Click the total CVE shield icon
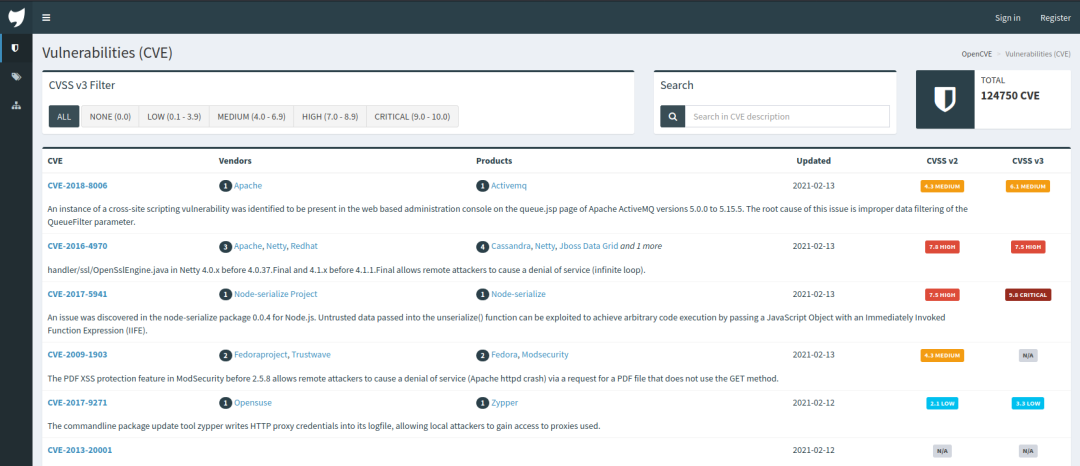Image resolution: width=1080 pixels, height=466 pixels. (x=945, y=99)
